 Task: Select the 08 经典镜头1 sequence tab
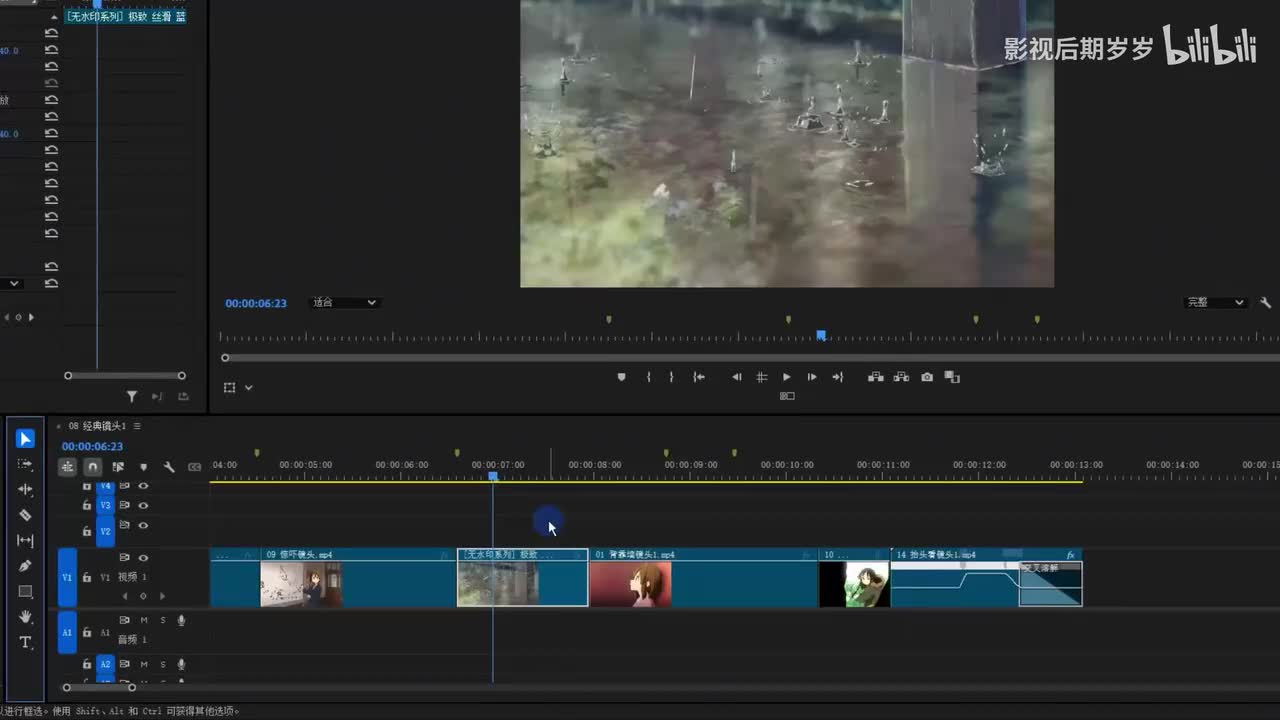click(97, 426)
